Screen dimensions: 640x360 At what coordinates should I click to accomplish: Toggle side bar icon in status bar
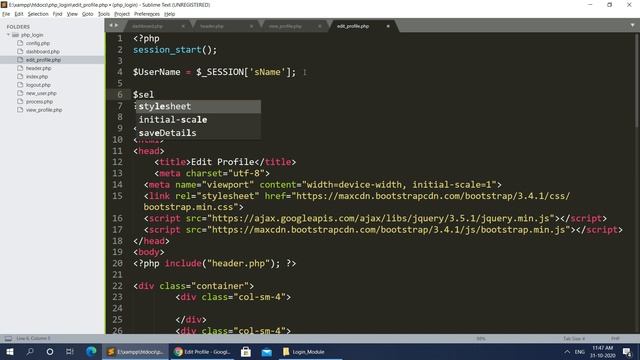pyautogui.click(x=8, y=338)
